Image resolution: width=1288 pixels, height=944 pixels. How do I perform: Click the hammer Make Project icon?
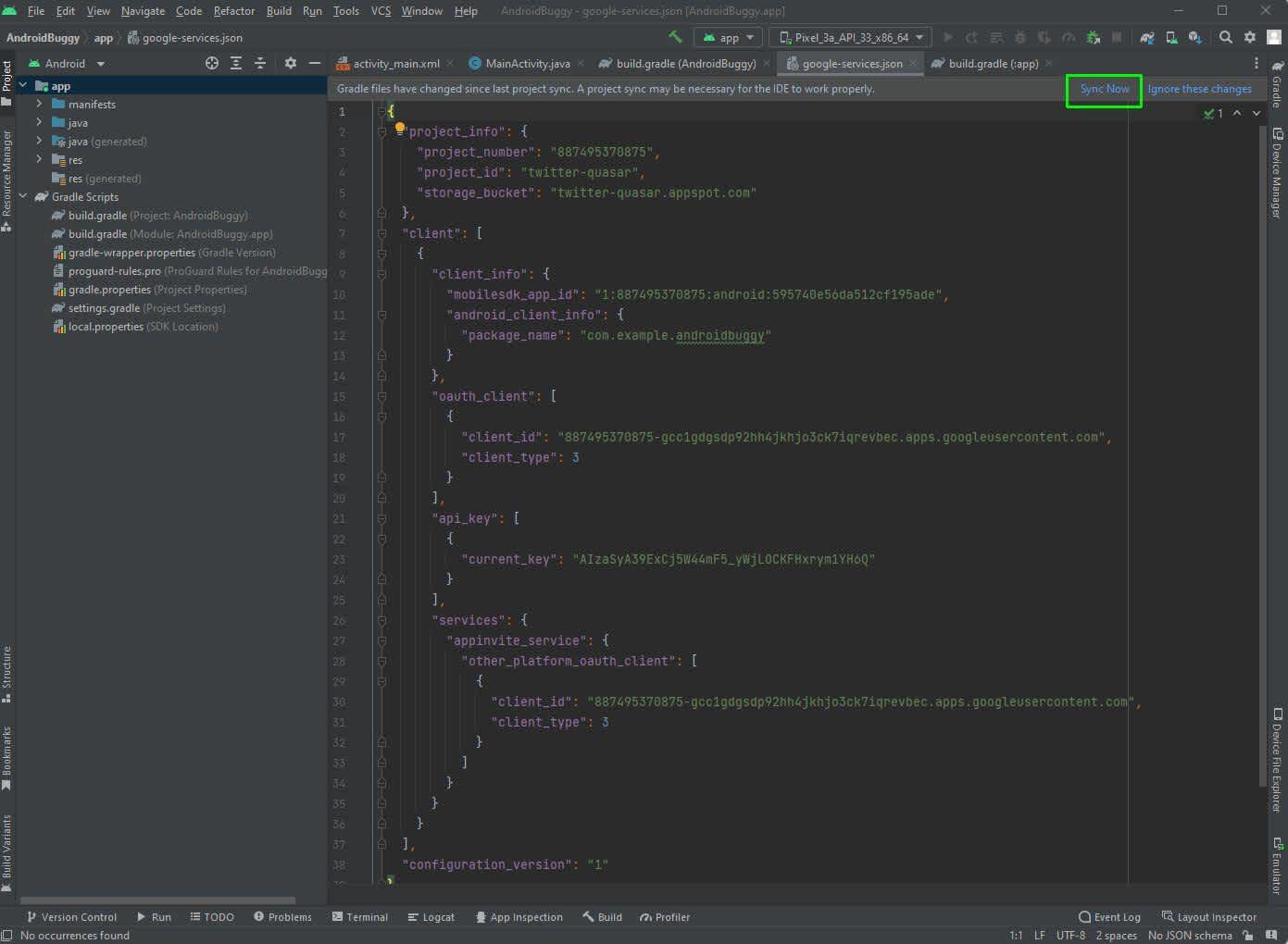[x=675, y=37]
